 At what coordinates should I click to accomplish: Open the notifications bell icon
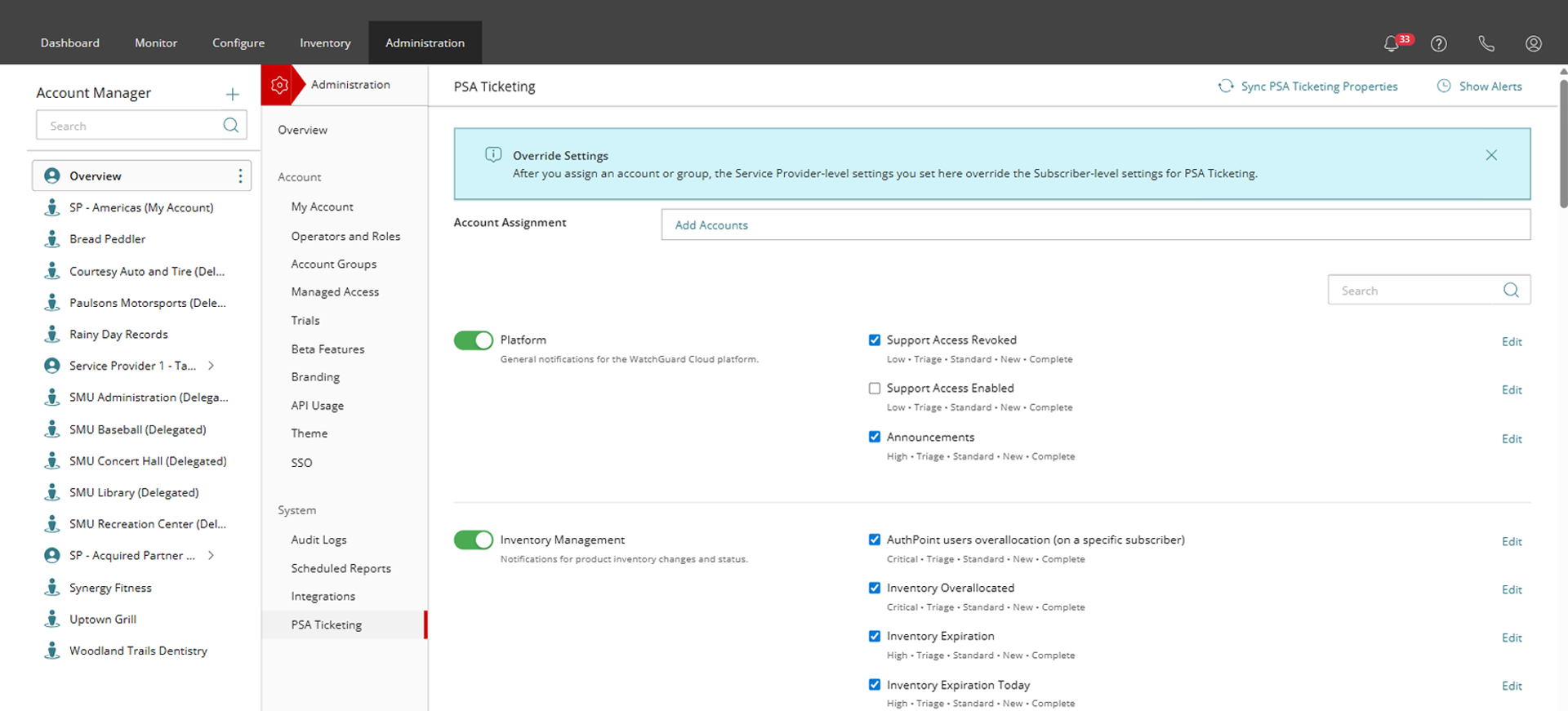(x=1392, y=44)
